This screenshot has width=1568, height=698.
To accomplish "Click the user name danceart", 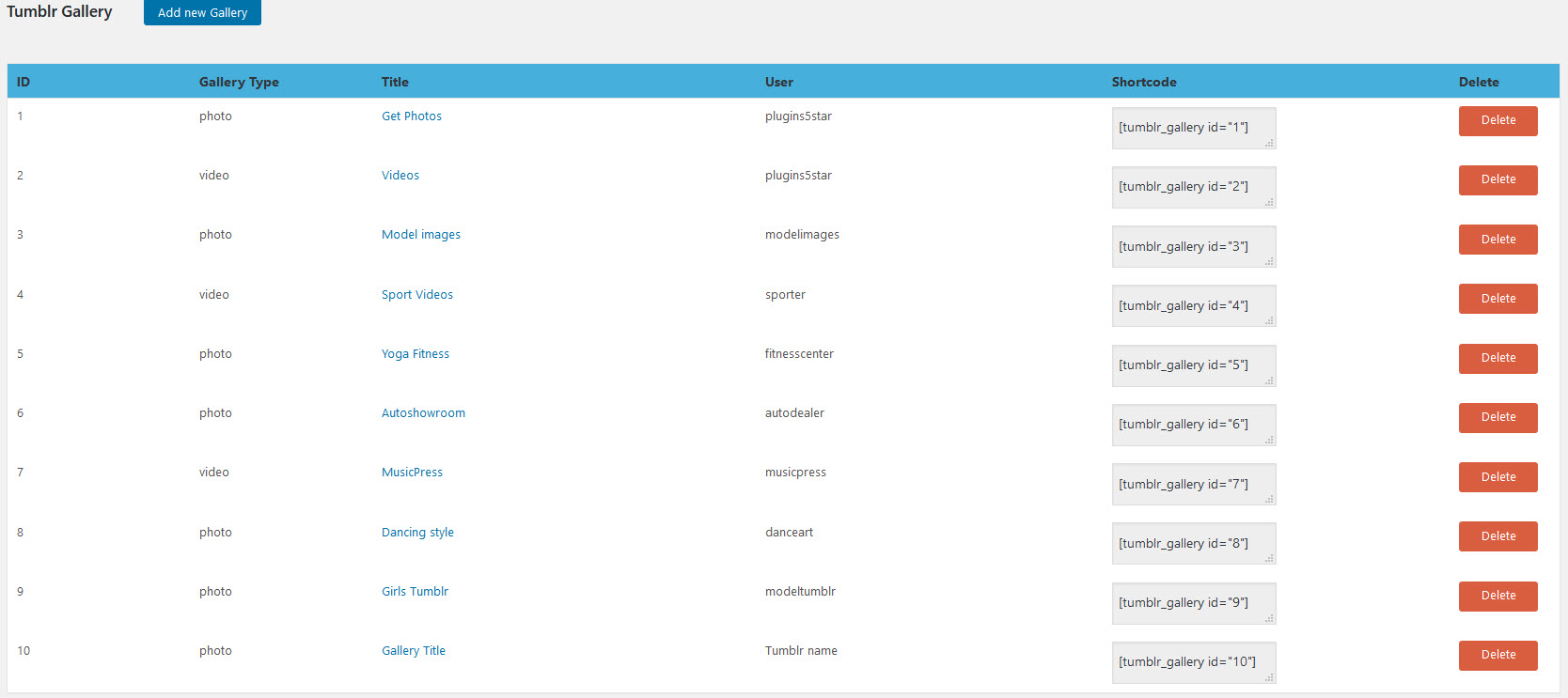I will point(789,533).
